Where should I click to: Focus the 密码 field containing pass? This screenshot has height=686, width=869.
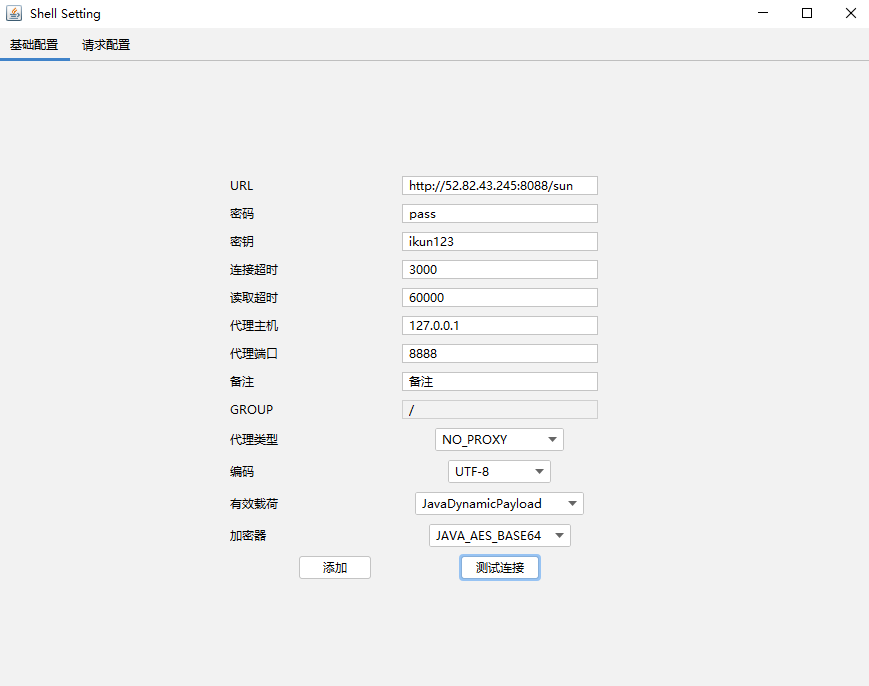pos(499,214)
